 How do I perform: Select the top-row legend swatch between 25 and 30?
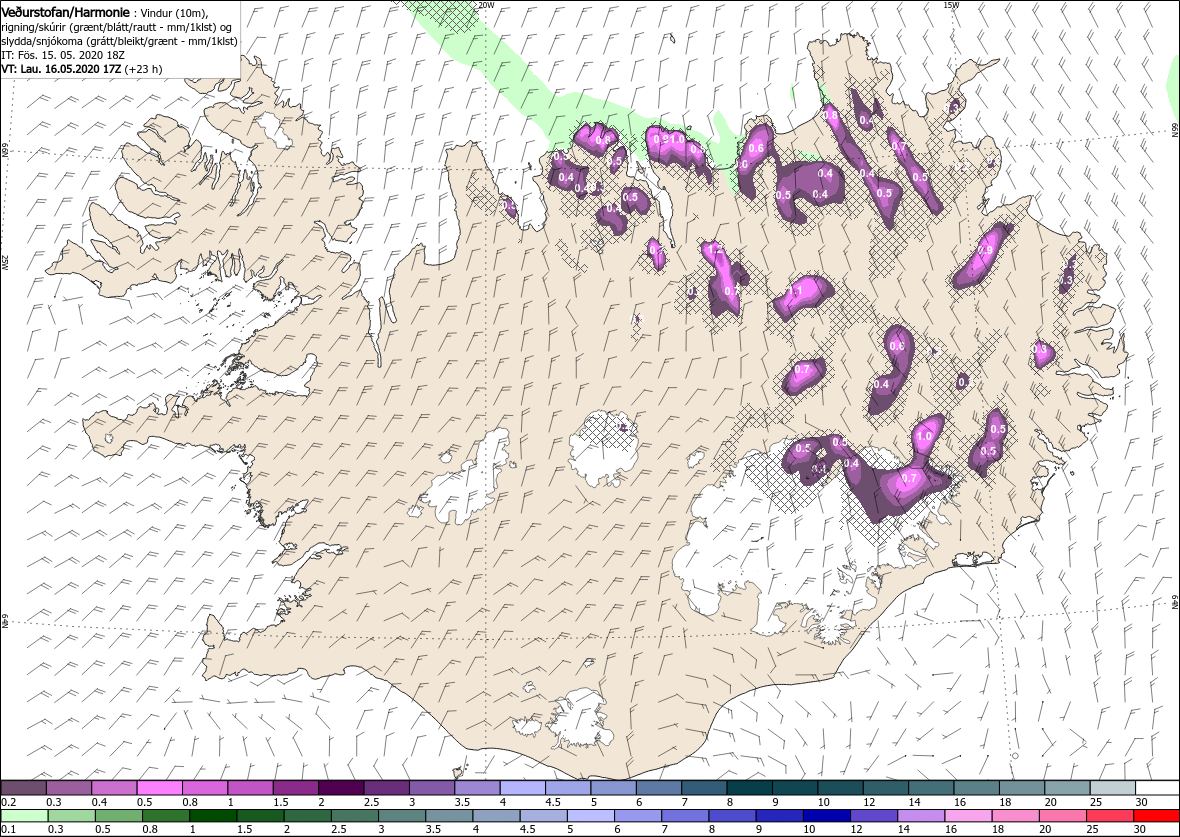[1112, 788]
